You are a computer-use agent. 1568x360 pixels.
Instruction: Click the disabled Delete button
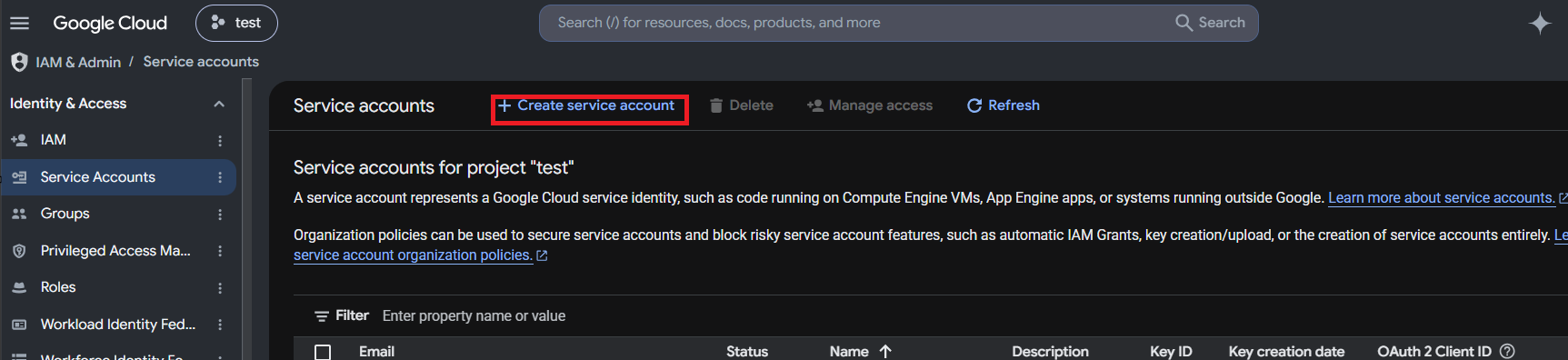click(741, 105)
